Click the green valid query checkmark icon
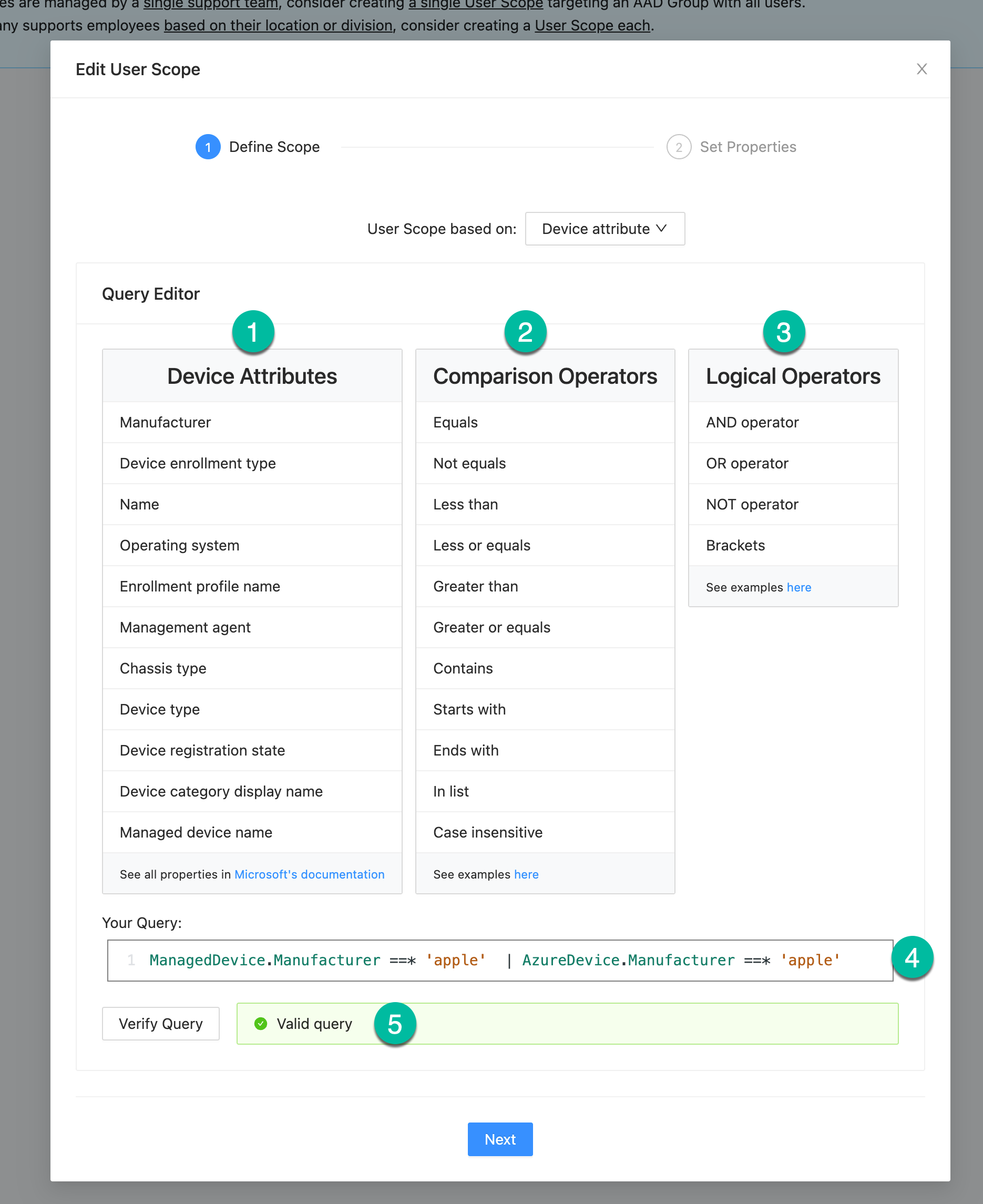The image size is (983, 1204). [261, 1023]
